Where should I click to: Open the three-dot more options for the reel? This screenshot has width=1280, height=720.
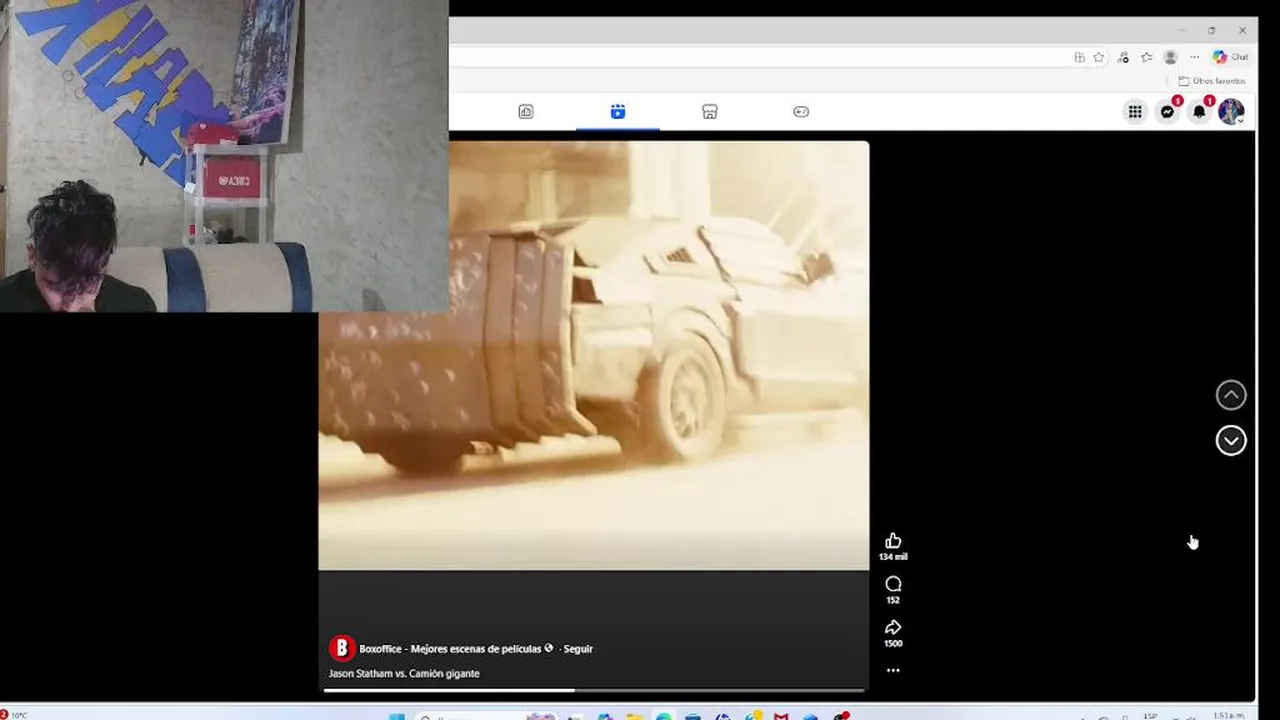point(893,671)
